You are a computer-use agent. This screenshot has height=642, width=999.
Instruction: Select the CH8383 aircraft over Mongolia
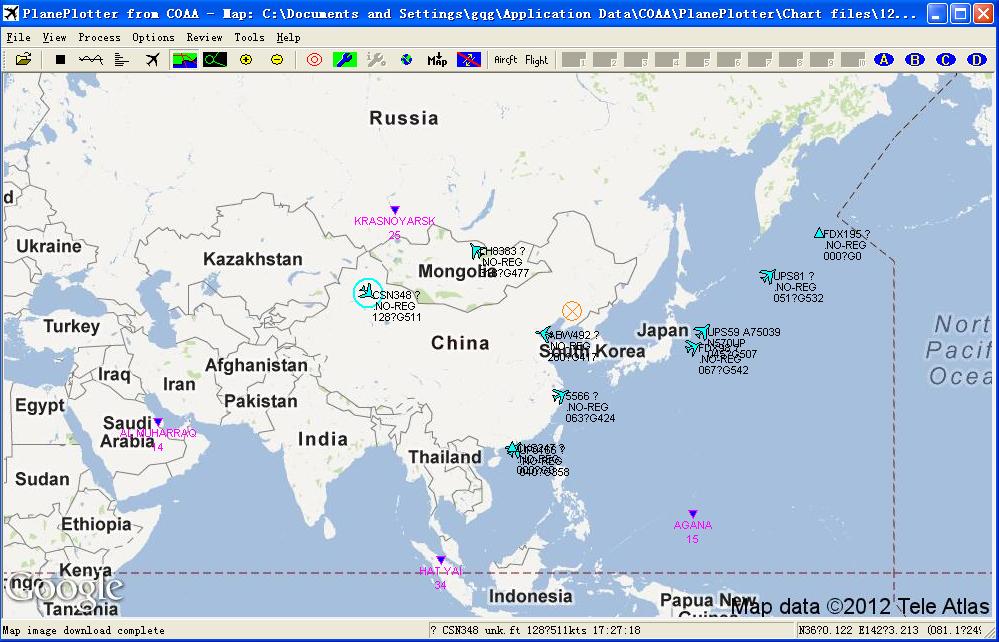477,251
